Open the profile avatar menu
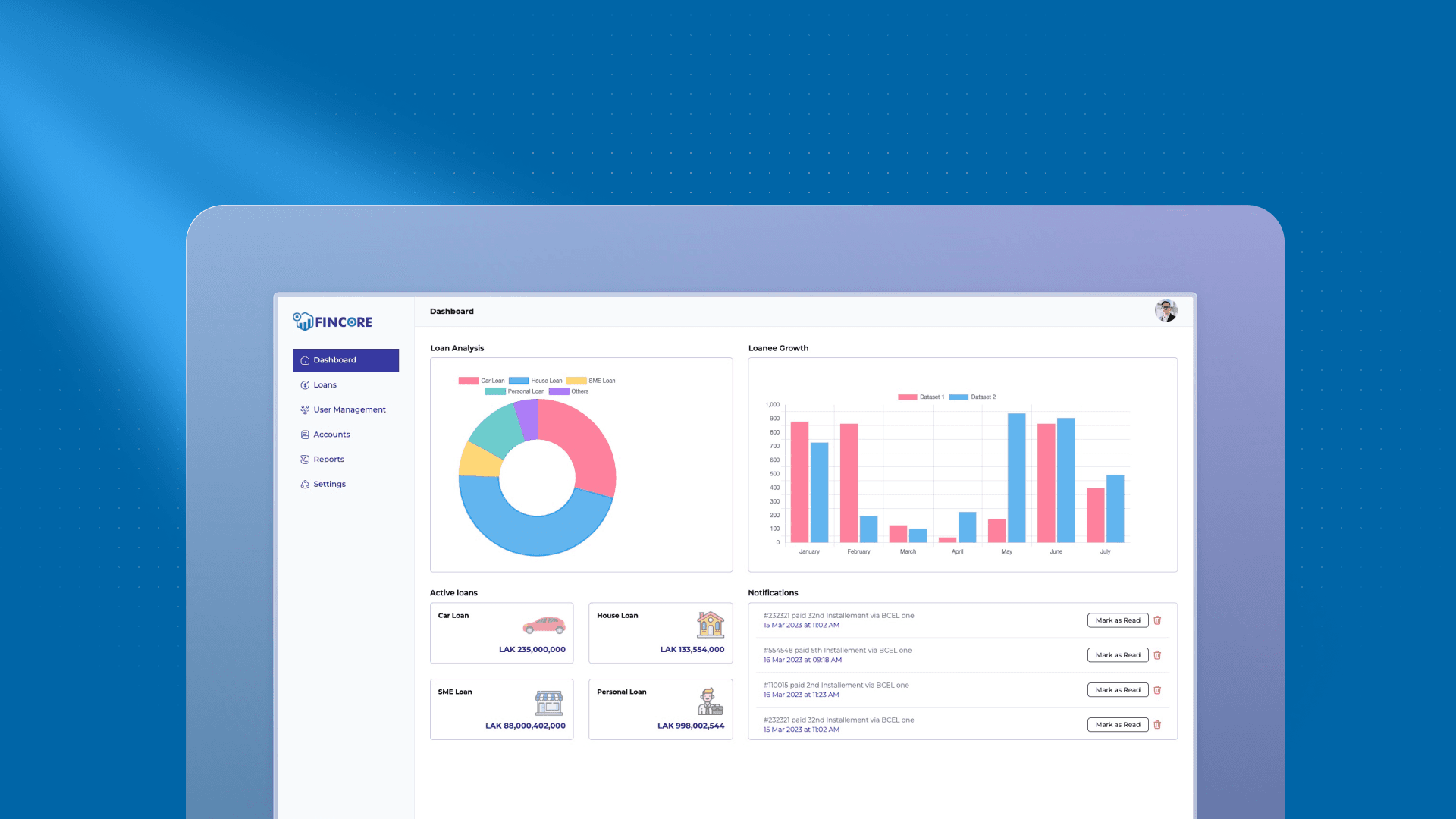Image resolution: width=1456 pixels, height=819 pixels. (1166, 311)
